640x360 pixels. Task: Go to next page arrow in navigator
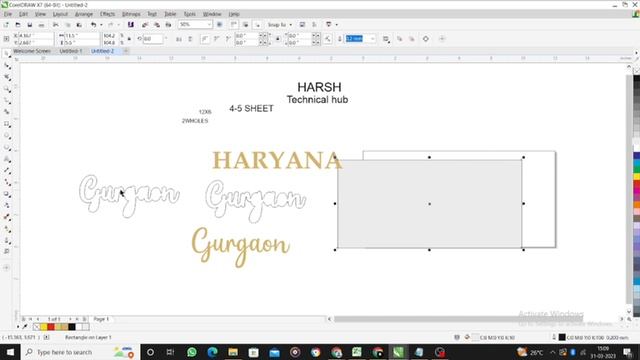pyautogui.click(x=70, y=319)
